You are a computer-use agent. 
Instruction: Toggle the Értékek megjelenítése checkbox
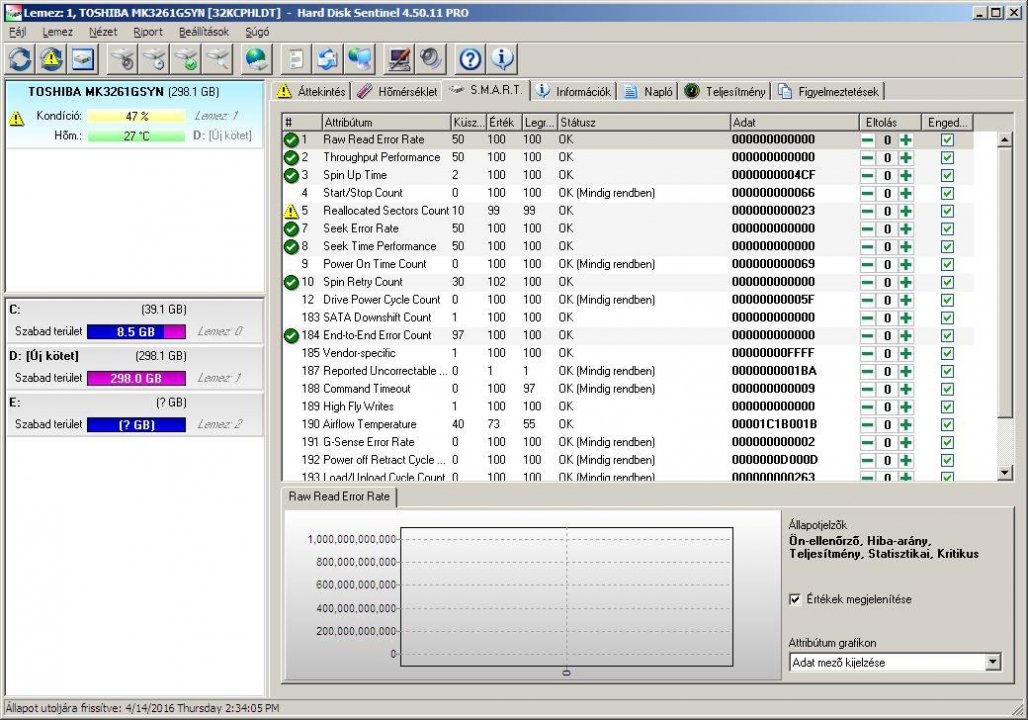(x=795, y=599)
